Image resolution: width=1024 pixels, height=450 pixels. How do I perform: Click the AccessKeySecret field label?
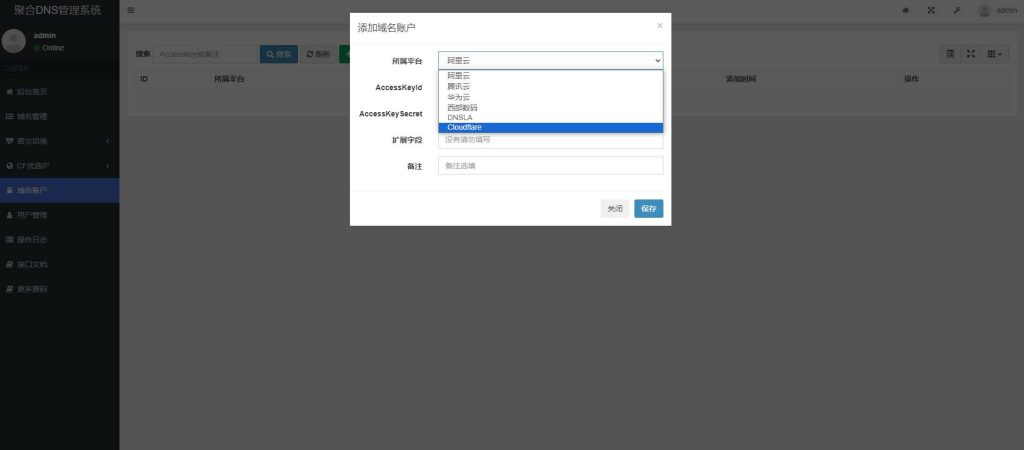coord(391,114)
